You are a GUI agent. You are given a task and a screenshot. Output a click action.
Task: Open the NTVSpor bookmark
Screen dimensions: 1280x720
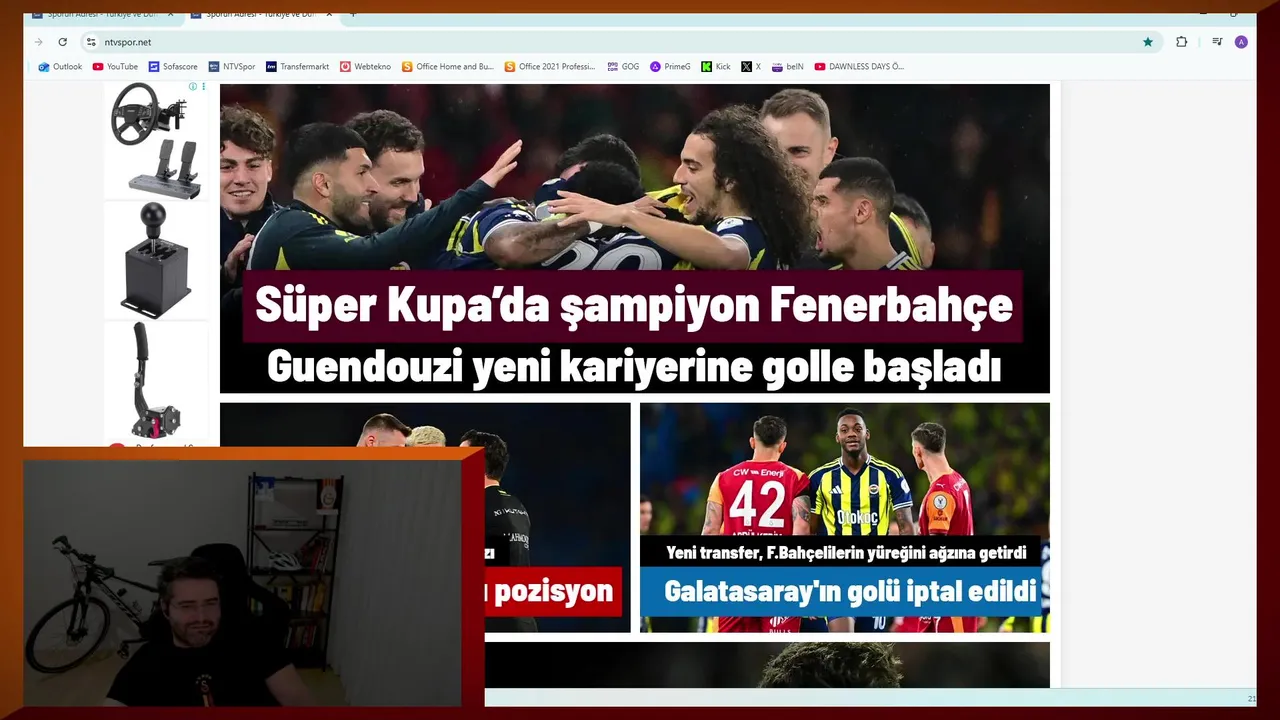[232, 67]
